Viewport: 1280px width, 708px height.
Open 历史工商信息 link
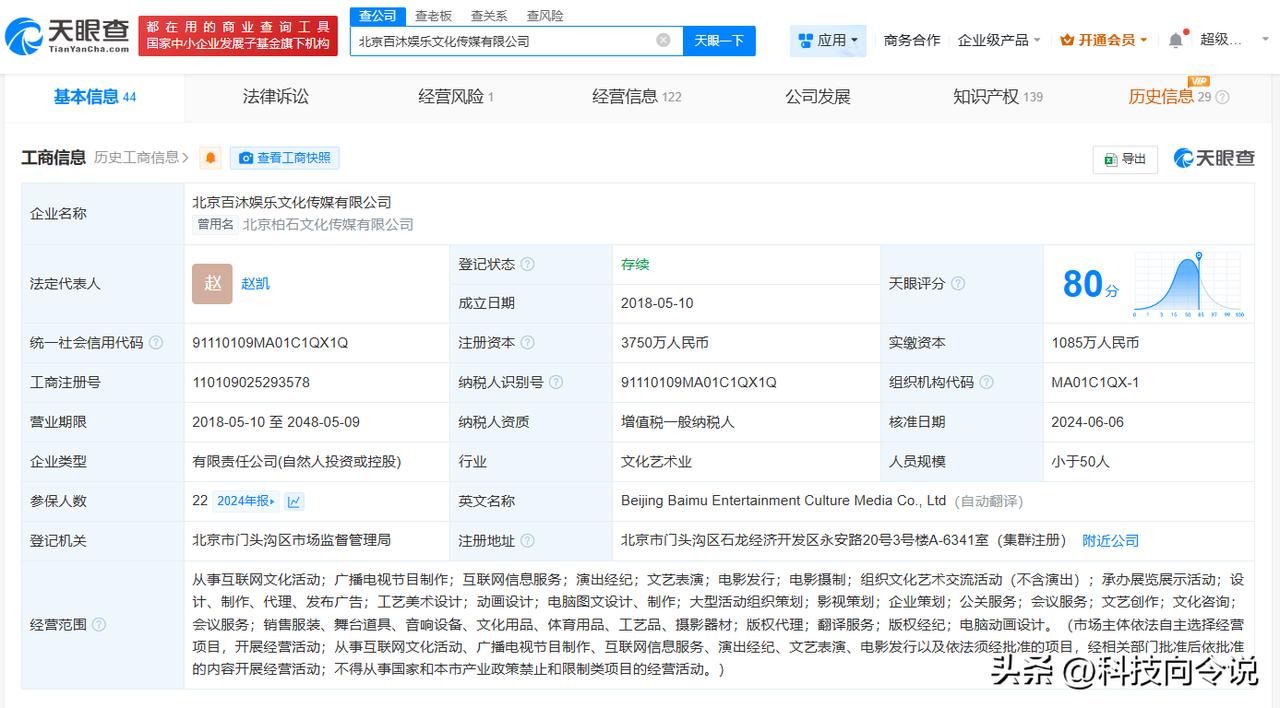141,157
